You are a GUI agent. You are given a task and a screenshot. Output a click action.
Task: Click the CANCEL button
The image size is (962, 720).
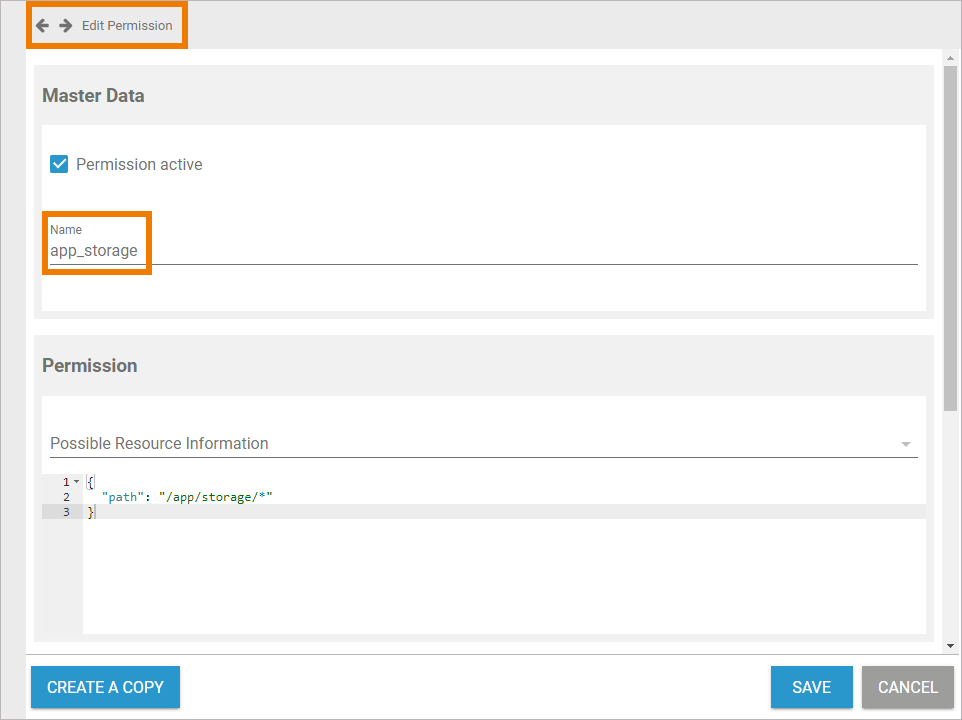pyautogui.click(x=908, y=687)
